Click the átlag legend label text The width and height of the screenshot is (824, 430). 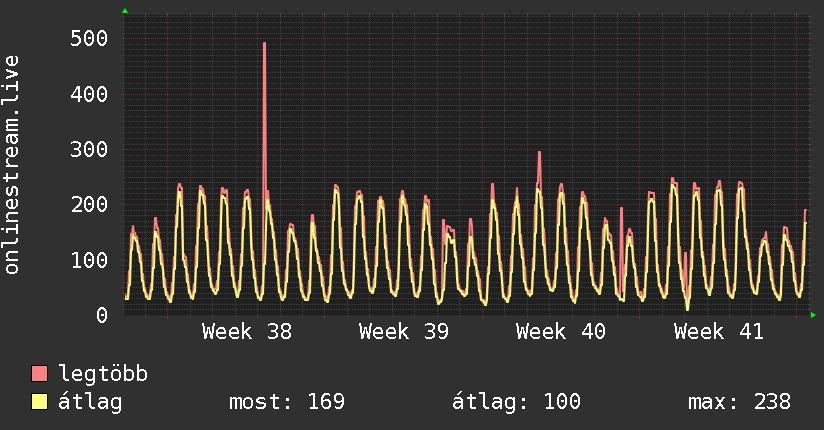(x=90, y=402)
